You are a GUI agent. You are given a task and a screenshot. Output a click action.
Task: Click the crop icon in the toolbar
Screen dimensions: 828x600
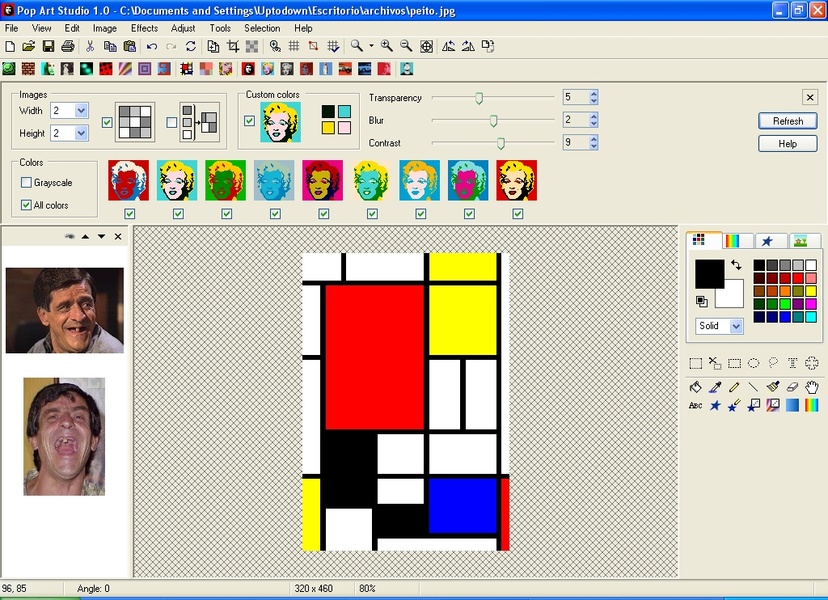coord(233,46)
